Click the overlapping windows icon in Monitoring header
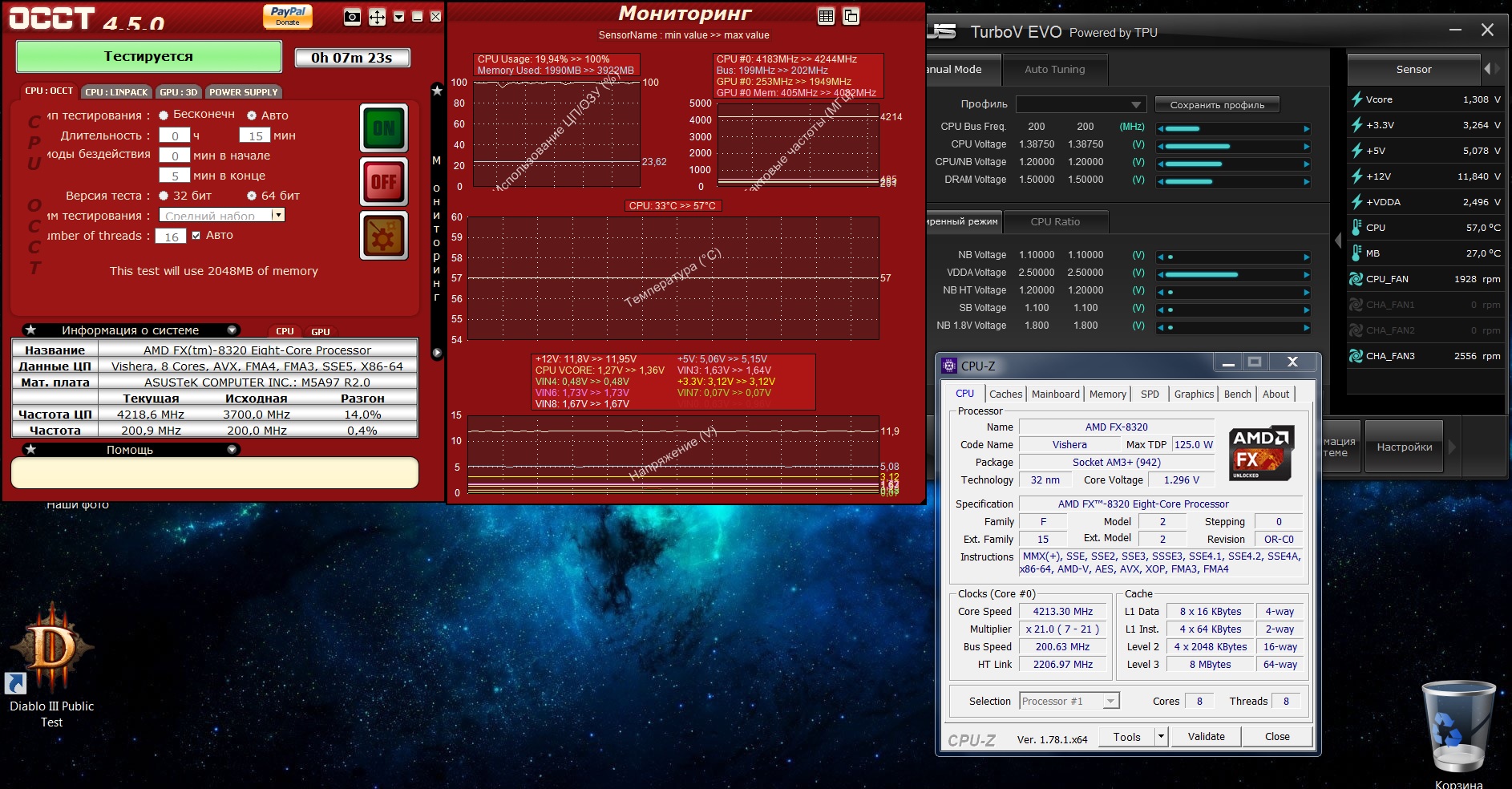The width and height of the screenshot is (1512, 789). 851,16
